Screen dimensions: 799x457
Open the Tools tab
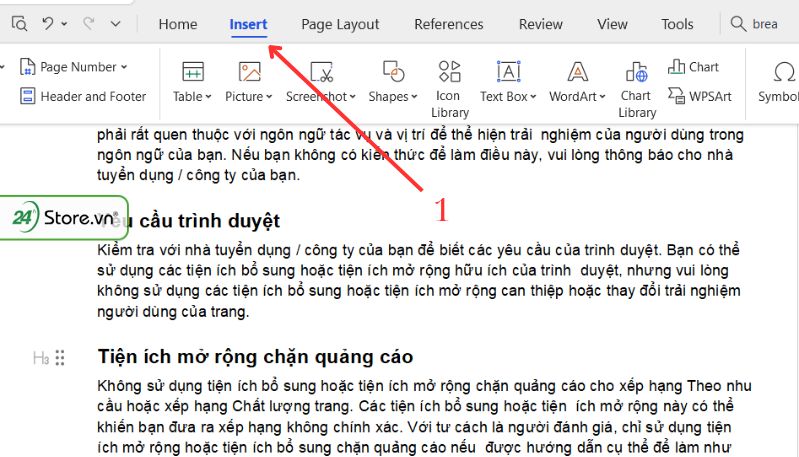pyautogui.click(x=677, y=24)
